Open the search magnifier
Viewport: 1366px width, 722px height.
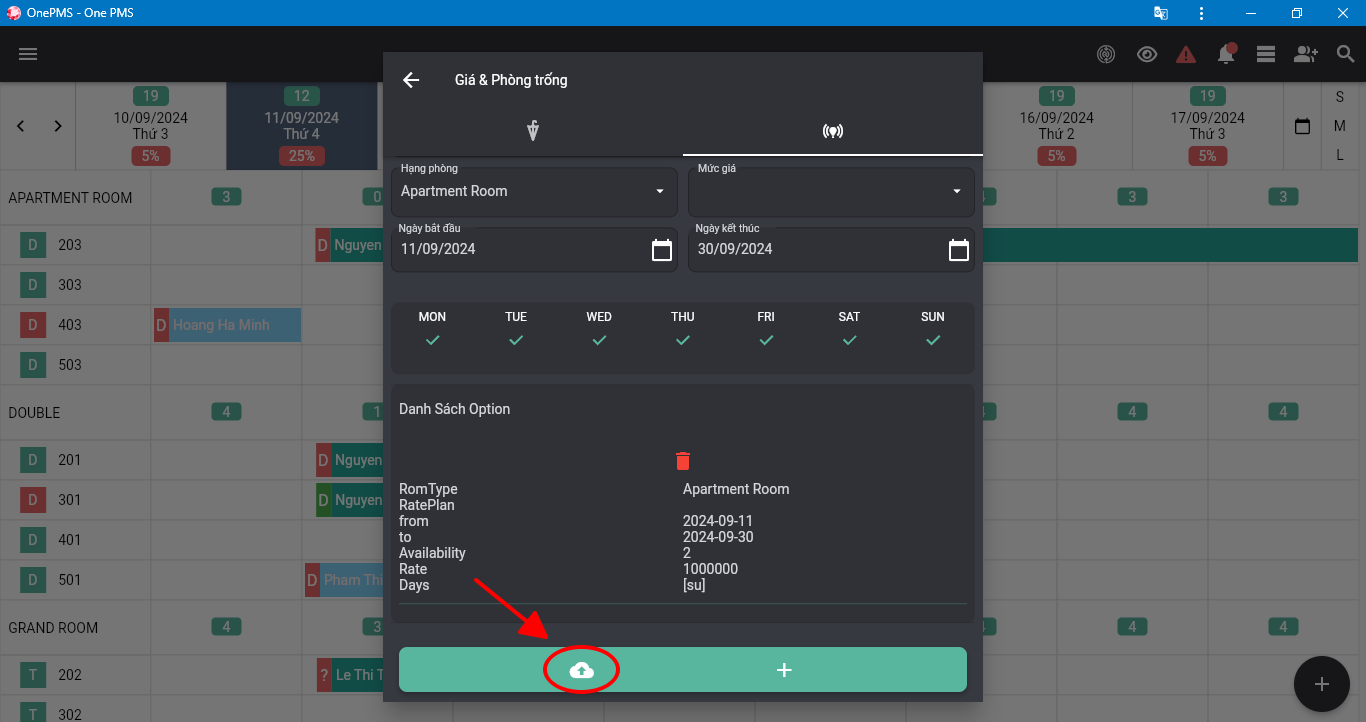pos(1346,54)
